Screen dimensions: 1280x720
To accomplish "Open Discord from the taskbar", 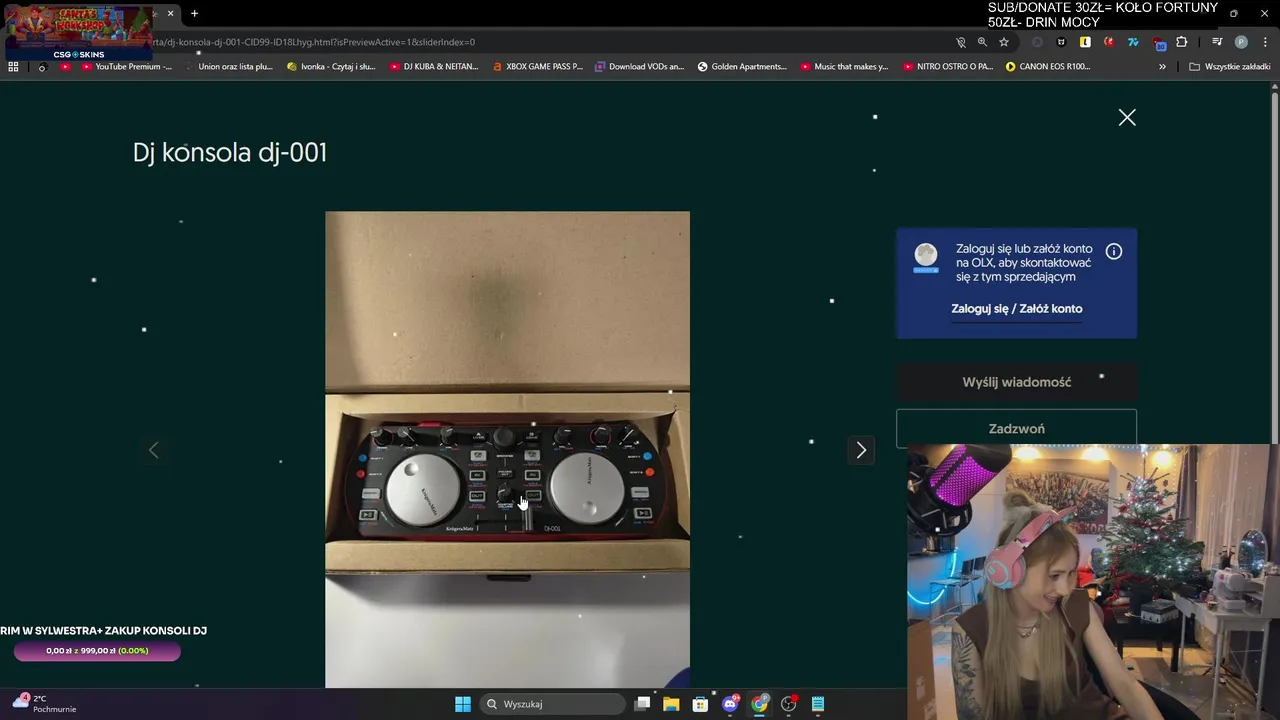I will pos(730,704).
